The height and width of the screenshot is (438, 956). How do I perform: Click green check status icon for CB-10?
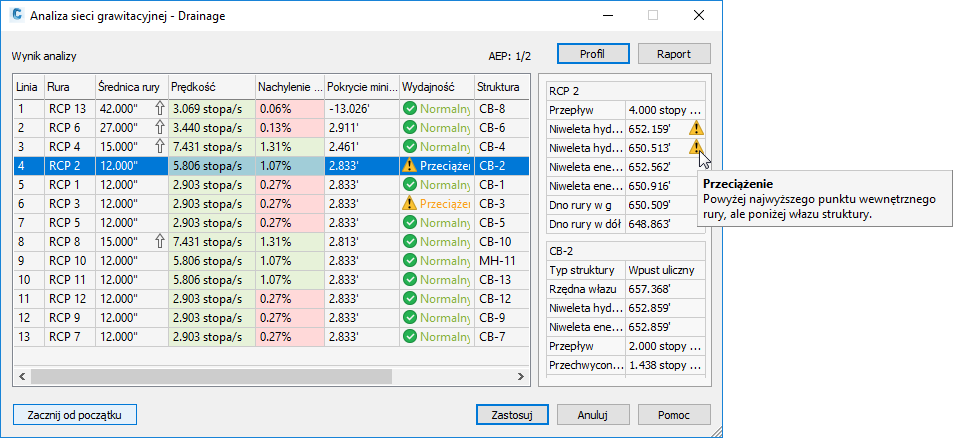410,242
